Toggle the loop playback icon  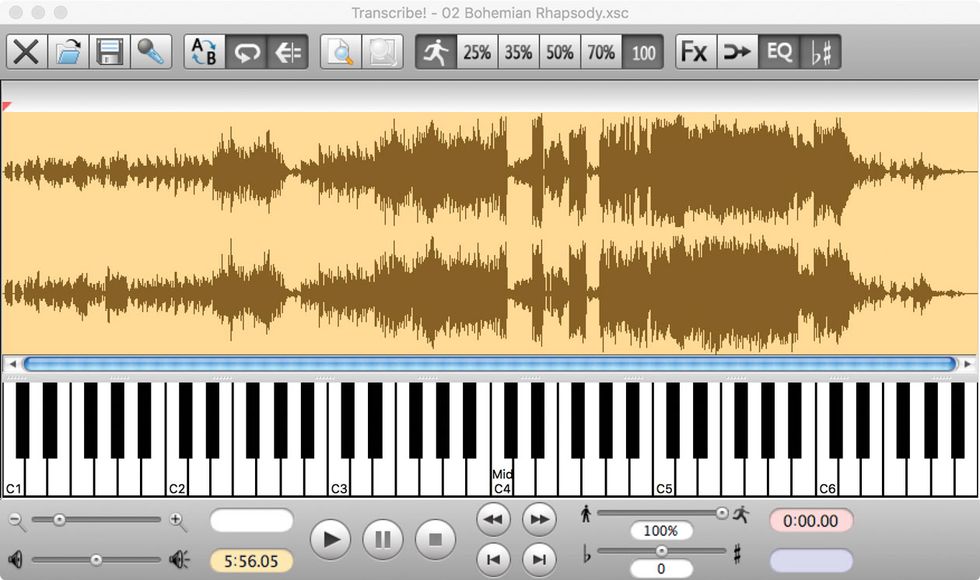(x=247, y=52)
